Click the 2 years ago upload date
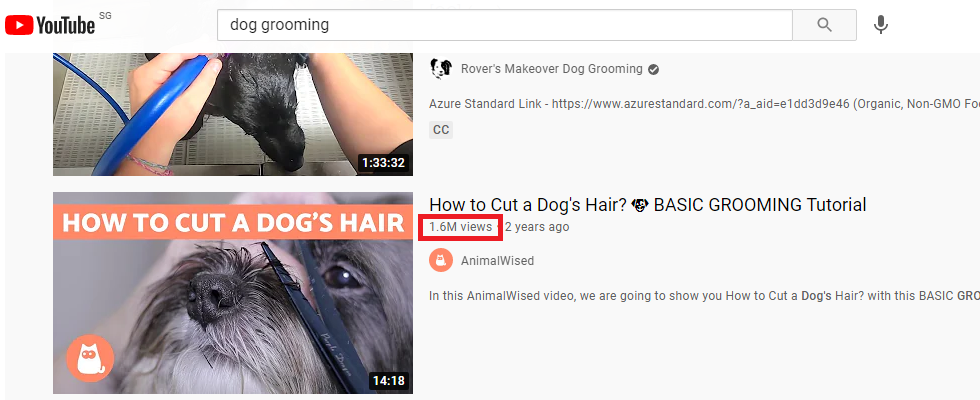The width and height of the screenshot is (980, 400). [537, 227]
